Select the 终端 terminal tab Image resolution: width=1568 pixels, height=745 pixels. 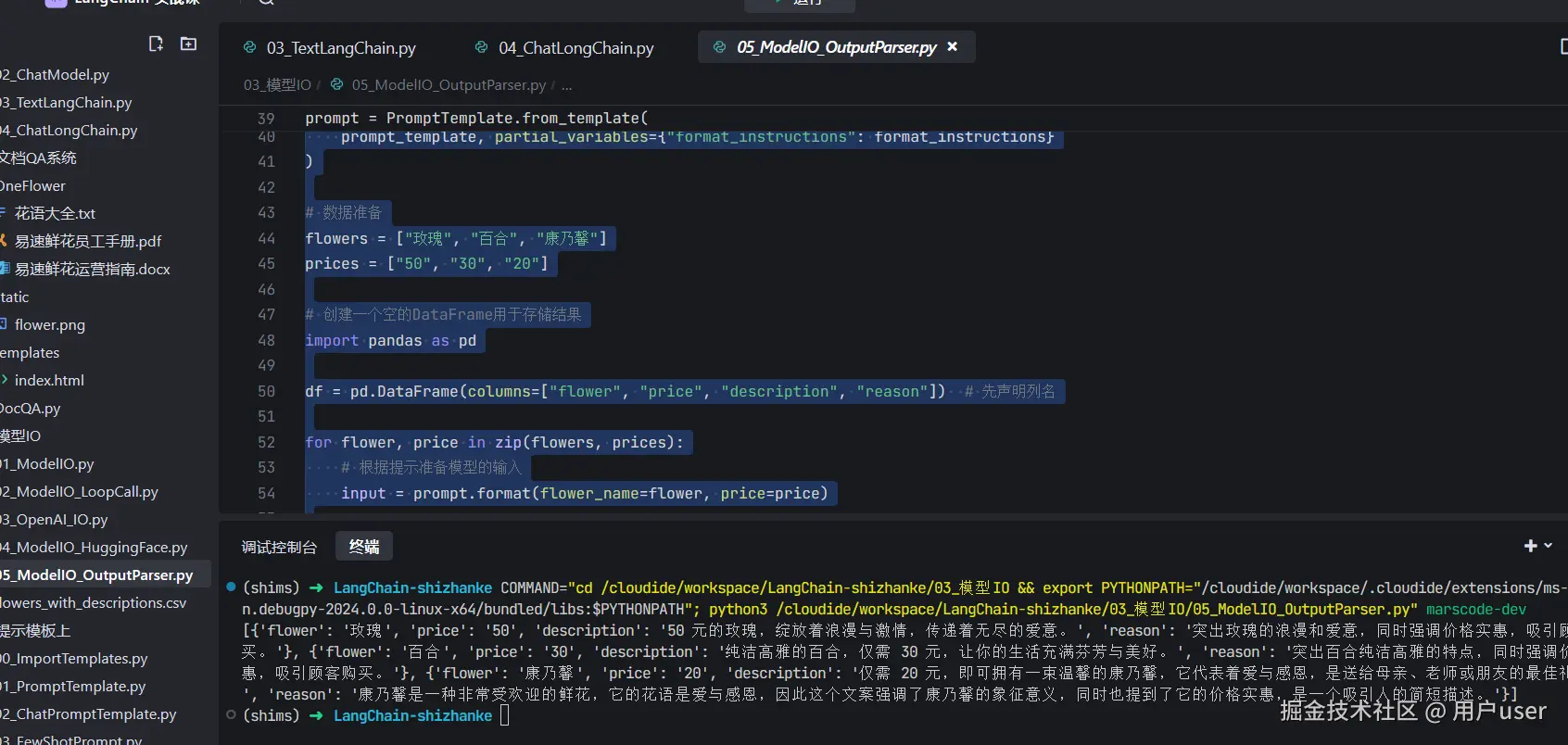[x=364, y=547]
